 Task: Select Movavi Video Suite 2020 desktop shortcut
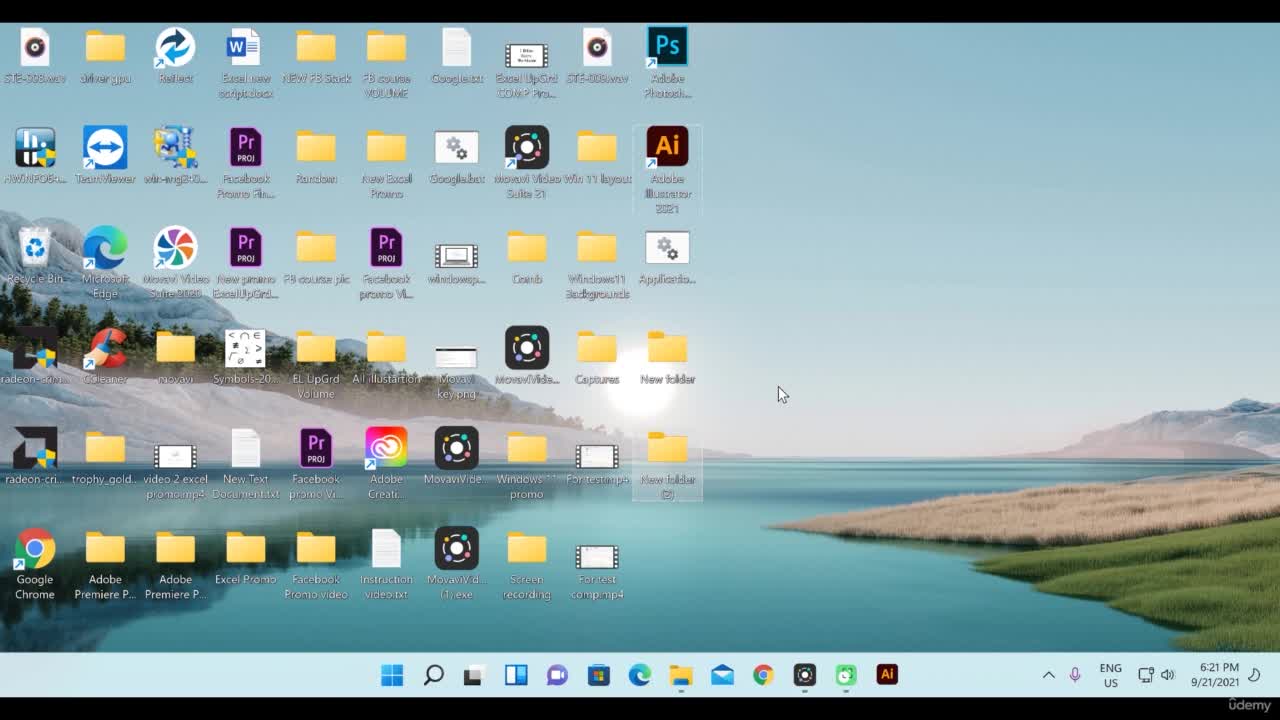point(175,262)
